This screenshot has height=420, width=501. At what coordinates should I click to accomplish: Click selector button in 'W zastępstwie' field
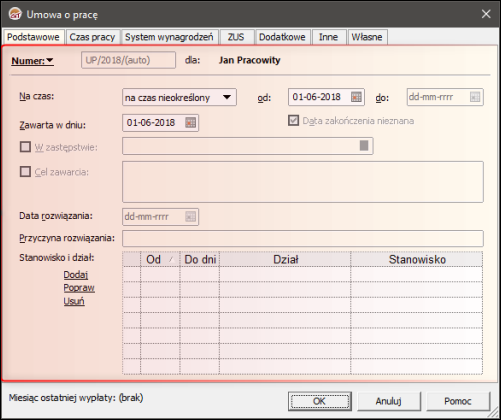[x=364, y=146]
